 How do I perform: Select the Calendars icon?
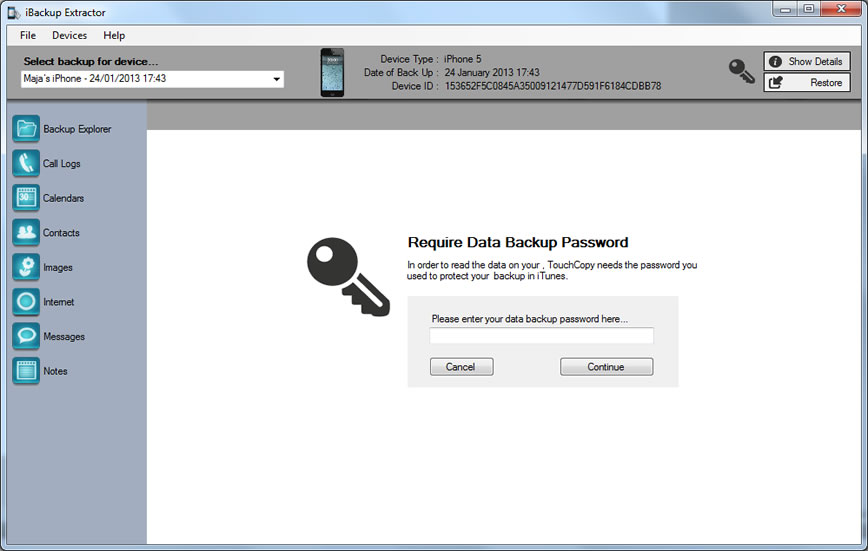26,198
